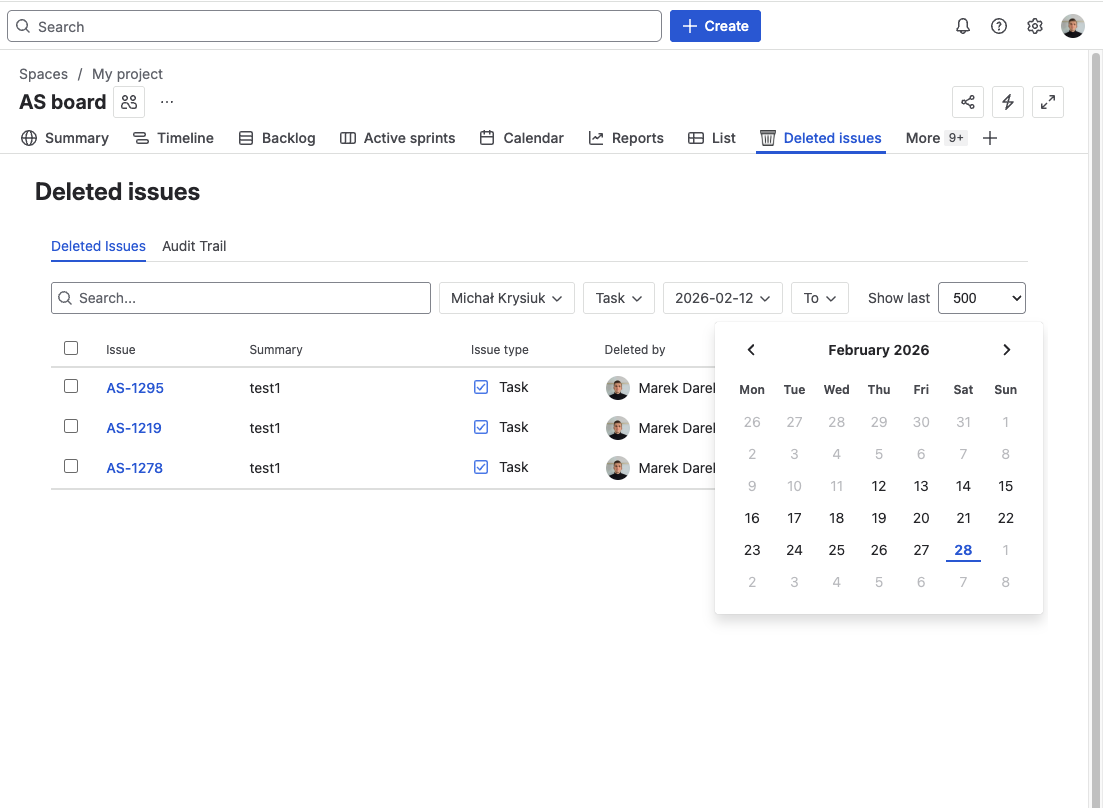Check the select-all issues checkbox
Screen dimensions: 1103x808
click(71, 348)
